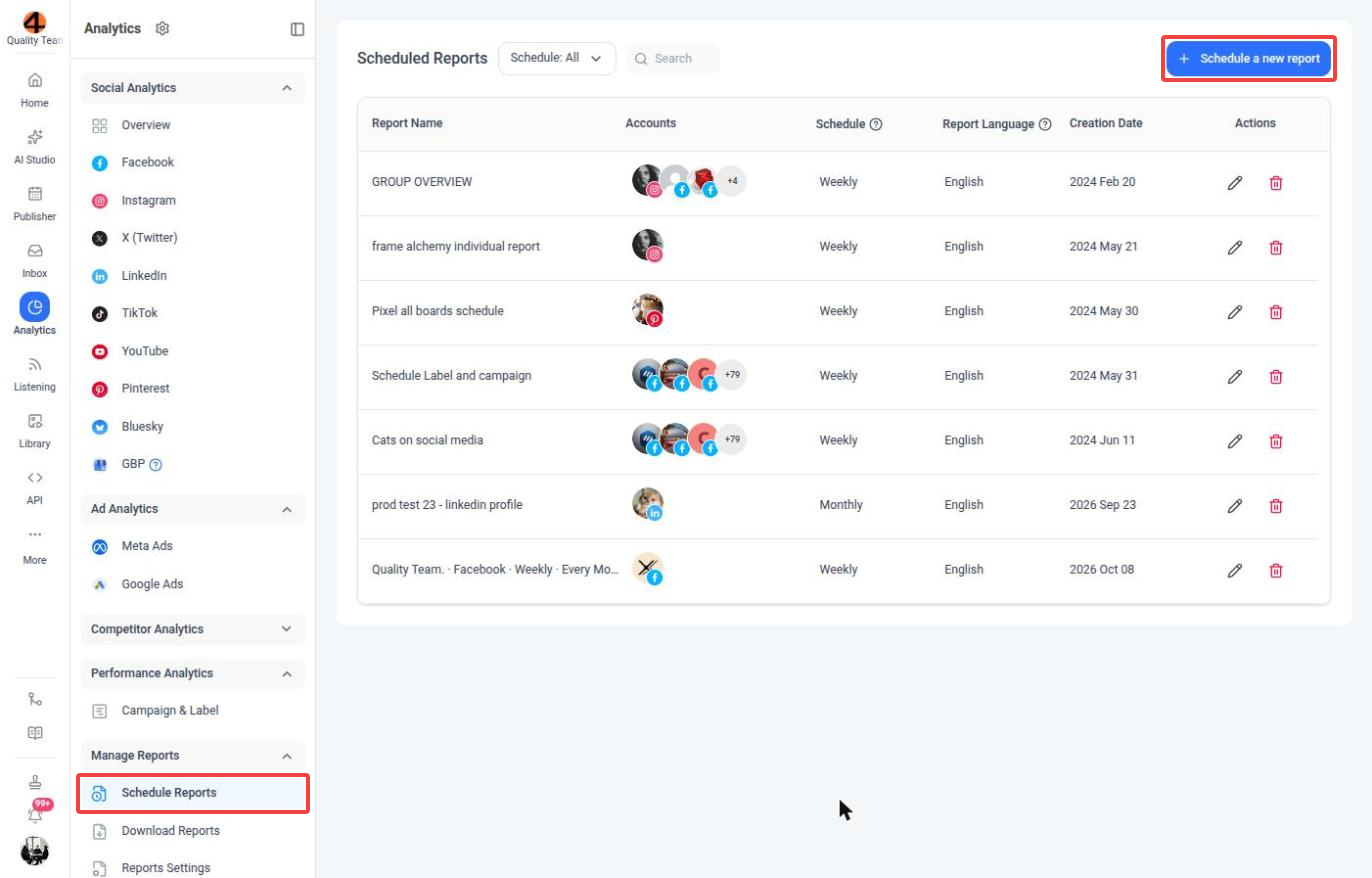The height and width of the screenshot is (878, 1372).
Task: Open the Schedule: All filter dropdown
Action: coord(557,58)
